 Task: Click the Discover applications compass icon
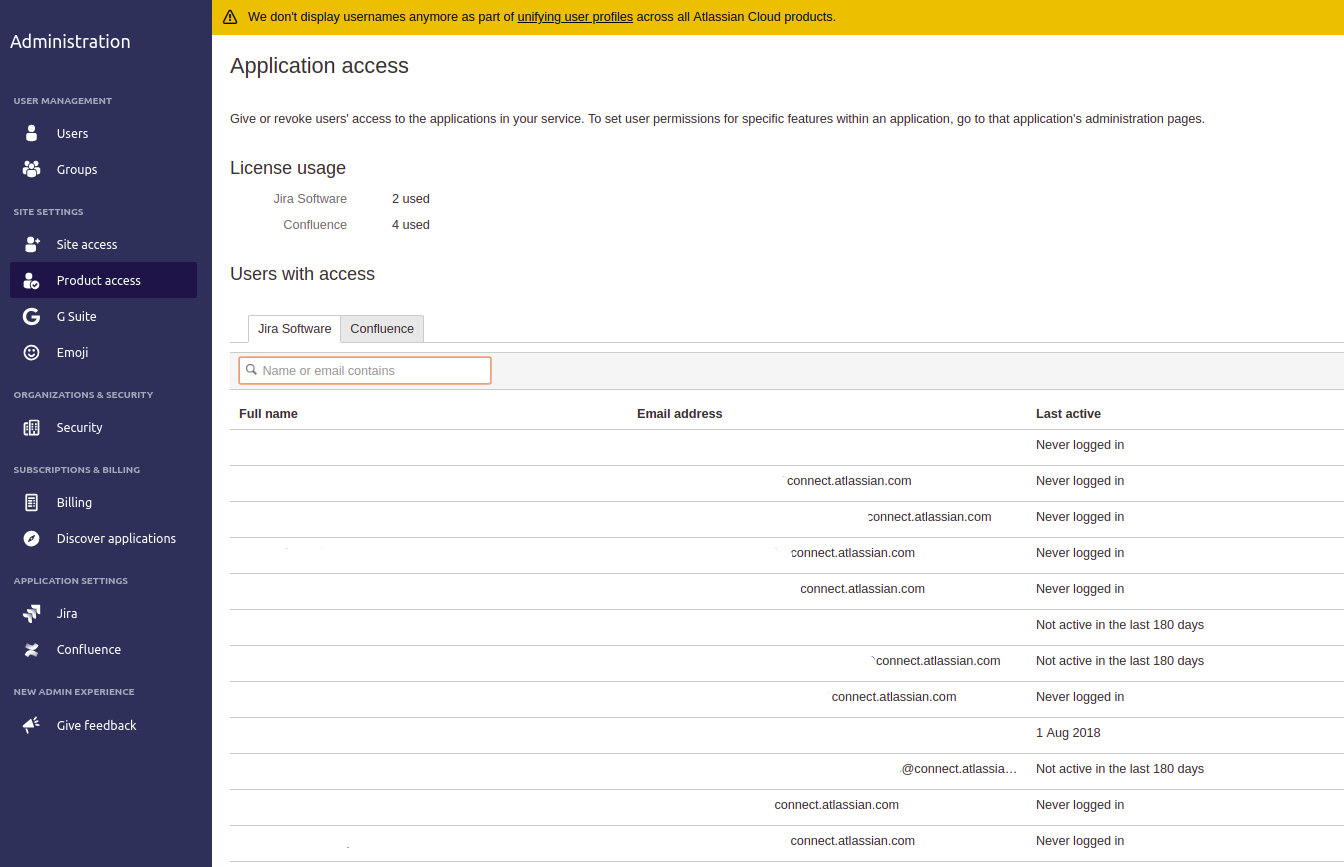[x=32, y=538]
